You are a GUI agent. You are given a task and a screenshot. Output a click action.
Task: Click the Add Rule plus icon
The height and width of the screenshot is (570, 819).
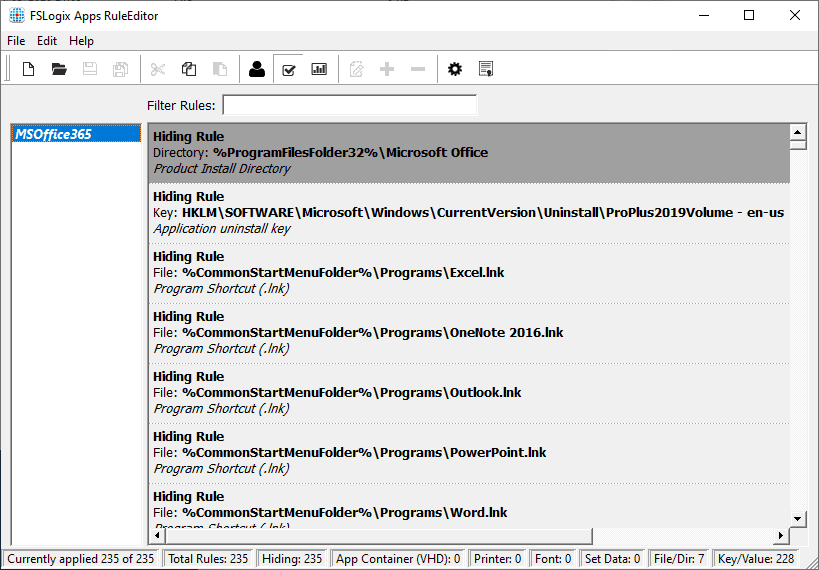click(x=387, y=69)
